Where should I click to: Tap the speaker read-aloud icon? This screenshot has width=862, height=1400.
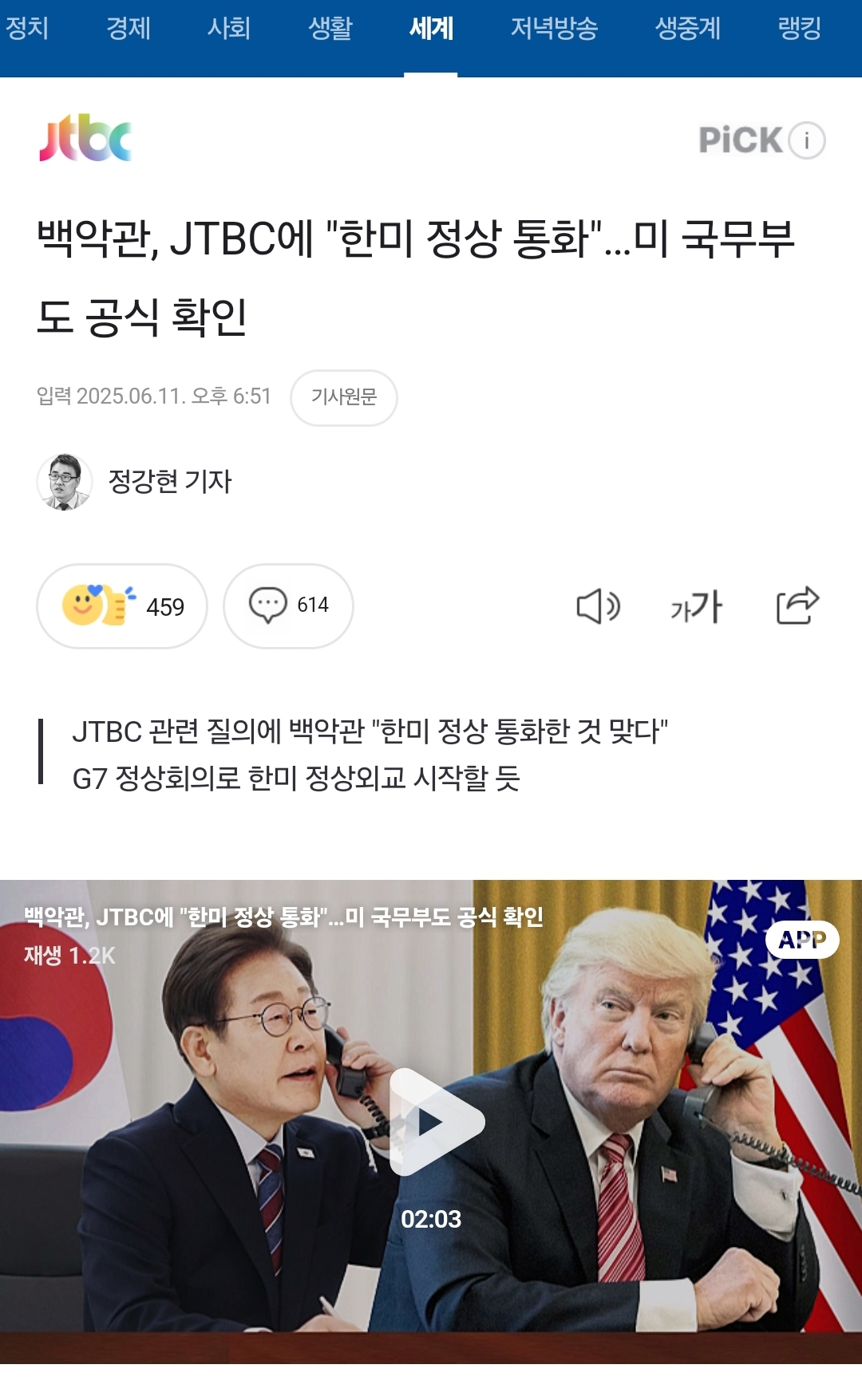[x=598, y=606]
